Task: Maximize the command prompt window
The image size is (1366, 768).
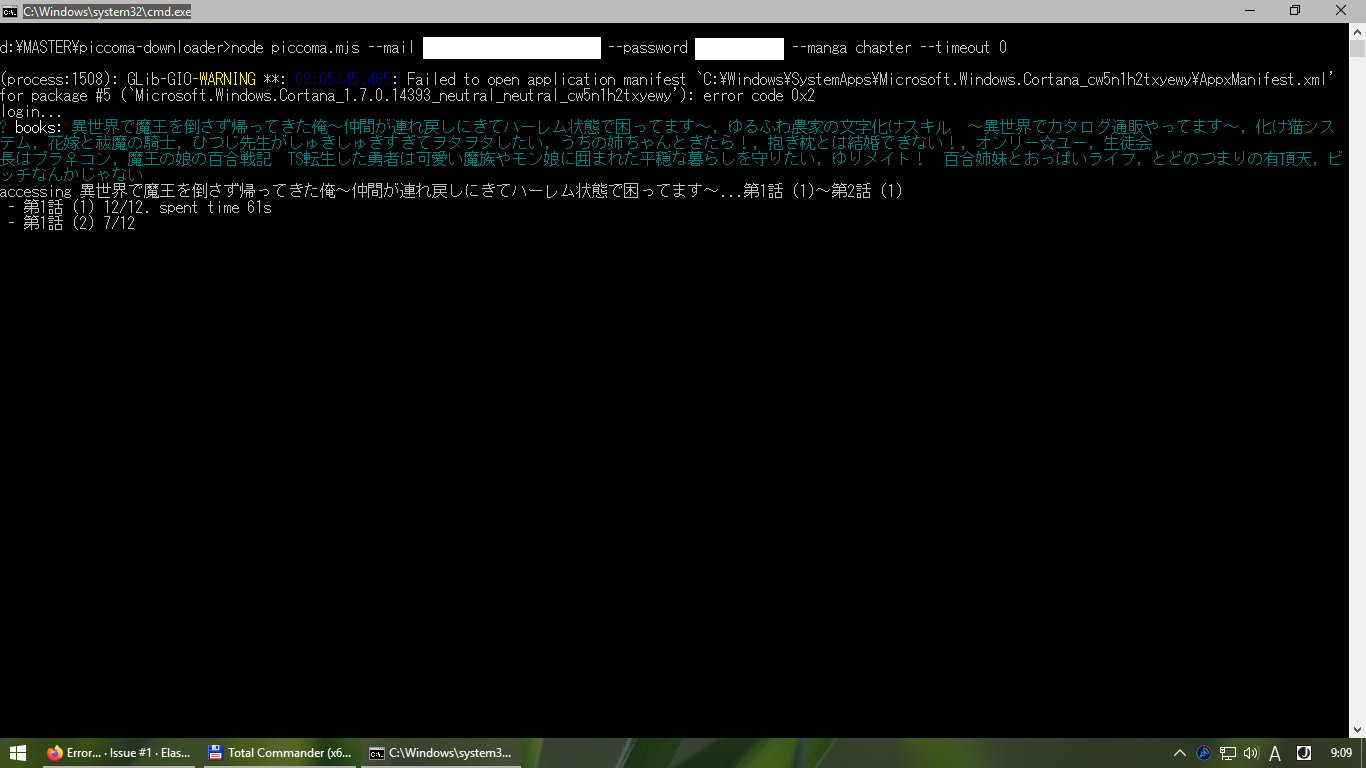Action: pyautogui.click(x=1295, y=10)
